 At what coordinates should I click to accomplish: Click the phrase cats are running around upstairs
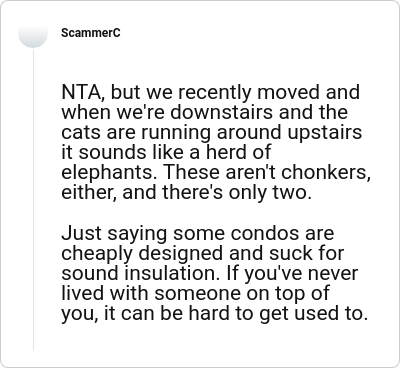(212, 132)
